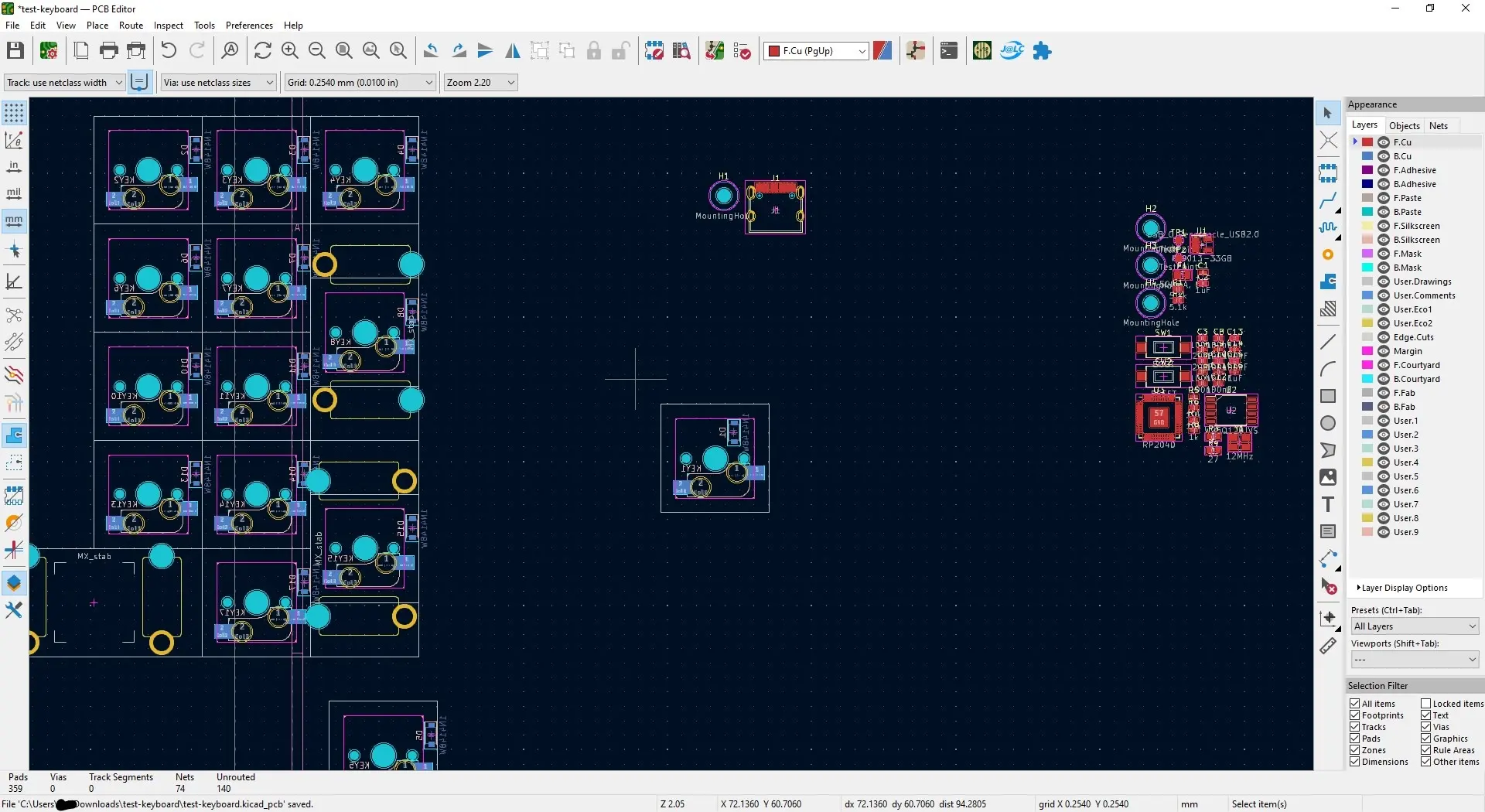1485x812 pixels.
Task: Open the puzzle-piece plugin icon
Action: 1043,51
